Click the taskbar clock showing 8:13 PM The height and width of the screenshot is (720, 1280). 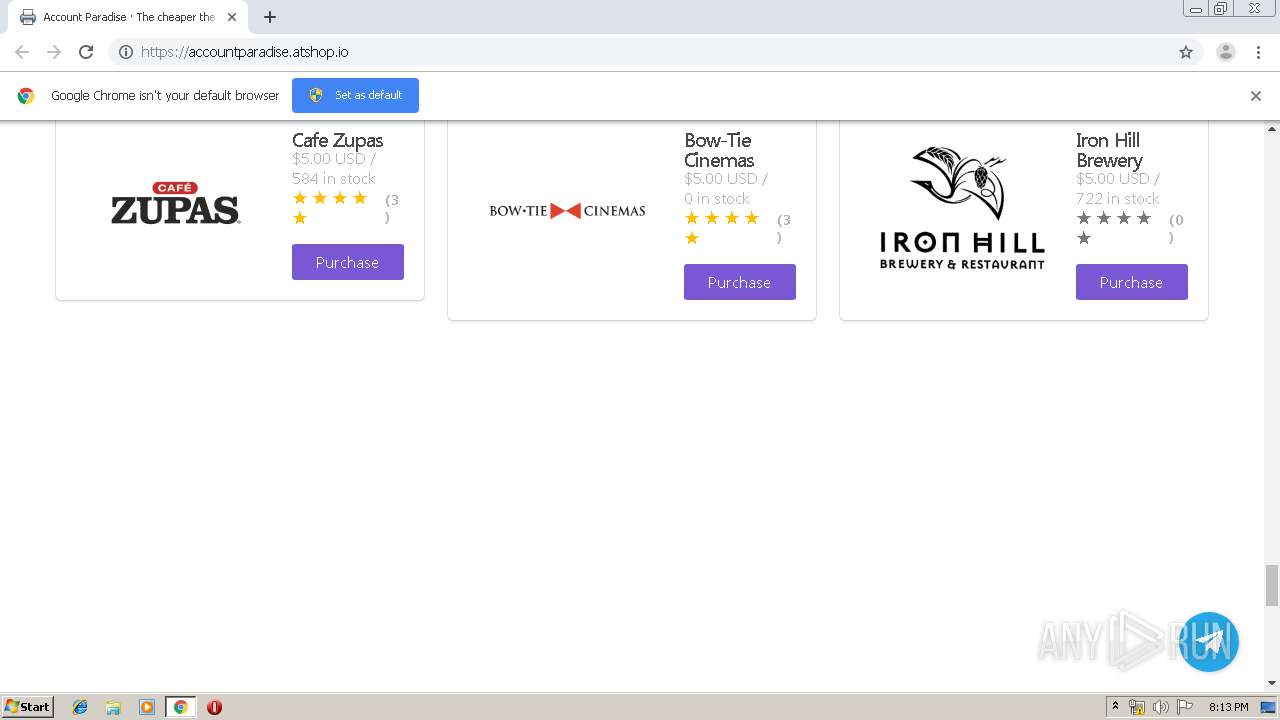(1228, 707)
